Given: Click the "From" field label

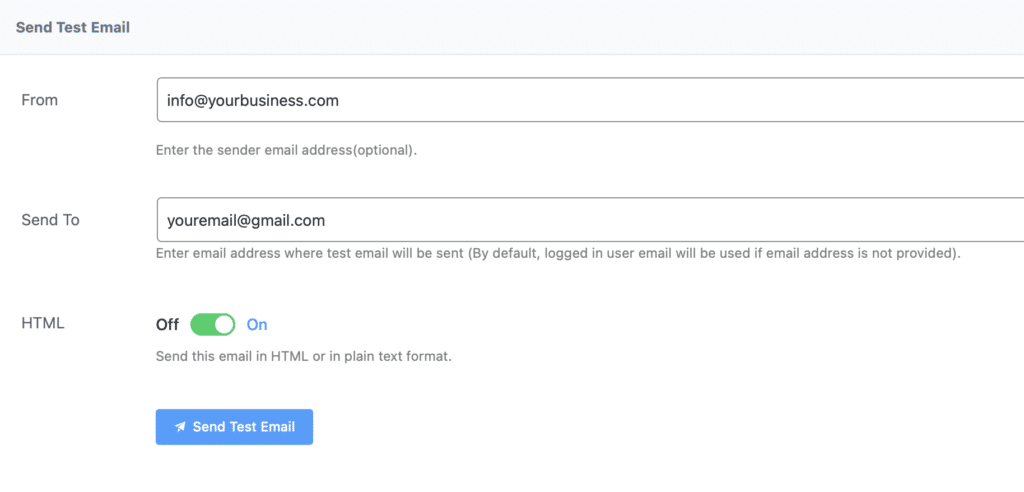Looking at the screenshot, I should (x=40, y=100).
